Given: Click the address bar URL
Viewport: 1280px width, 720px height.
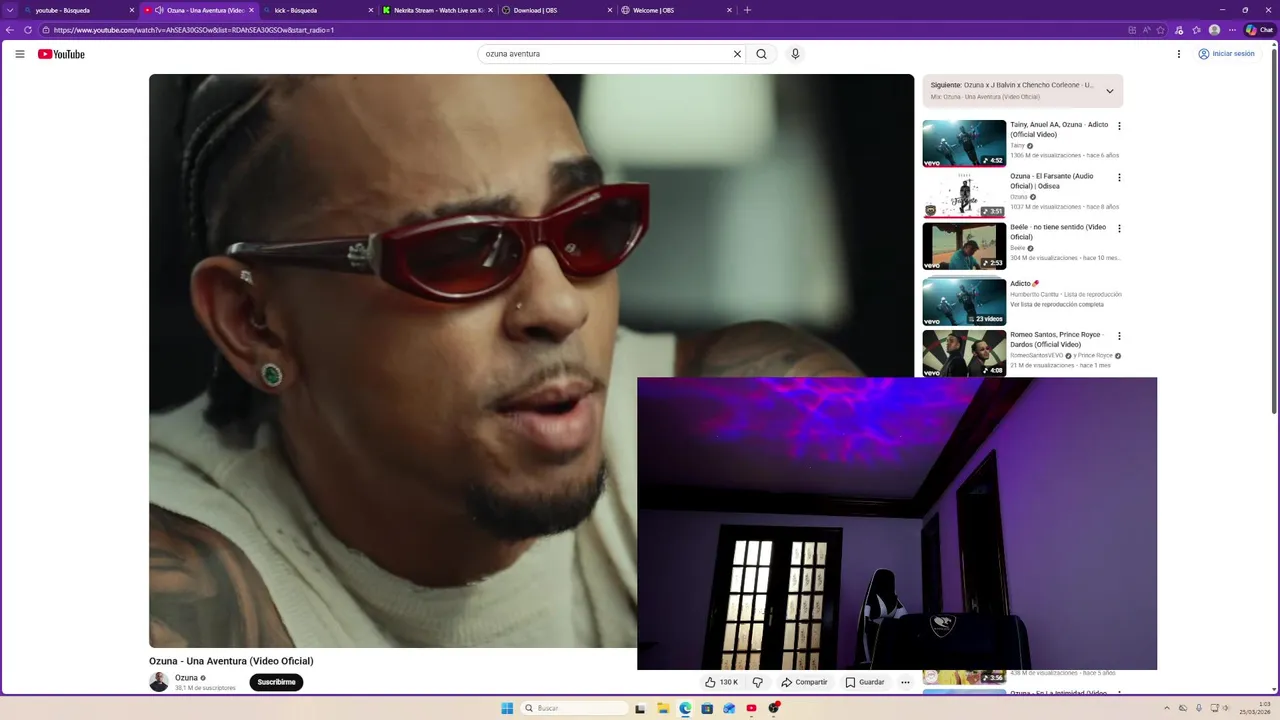Looking at the screenshot, I should click(193, 30).
